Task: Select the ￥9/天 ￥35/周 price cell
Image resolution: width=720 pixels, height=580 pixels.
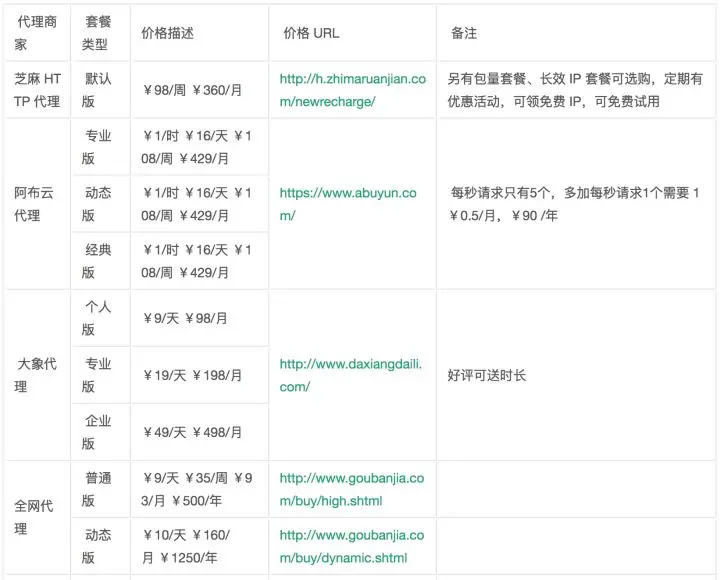Action: pyautogui.click(x=200, y=489)
